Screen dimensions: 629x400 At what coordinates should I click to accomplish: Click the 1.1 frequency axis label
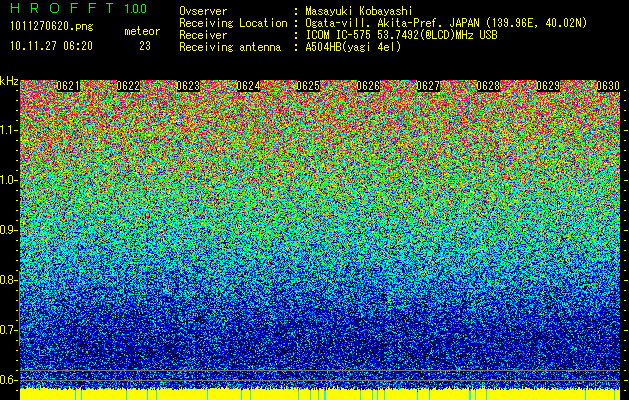9,130
